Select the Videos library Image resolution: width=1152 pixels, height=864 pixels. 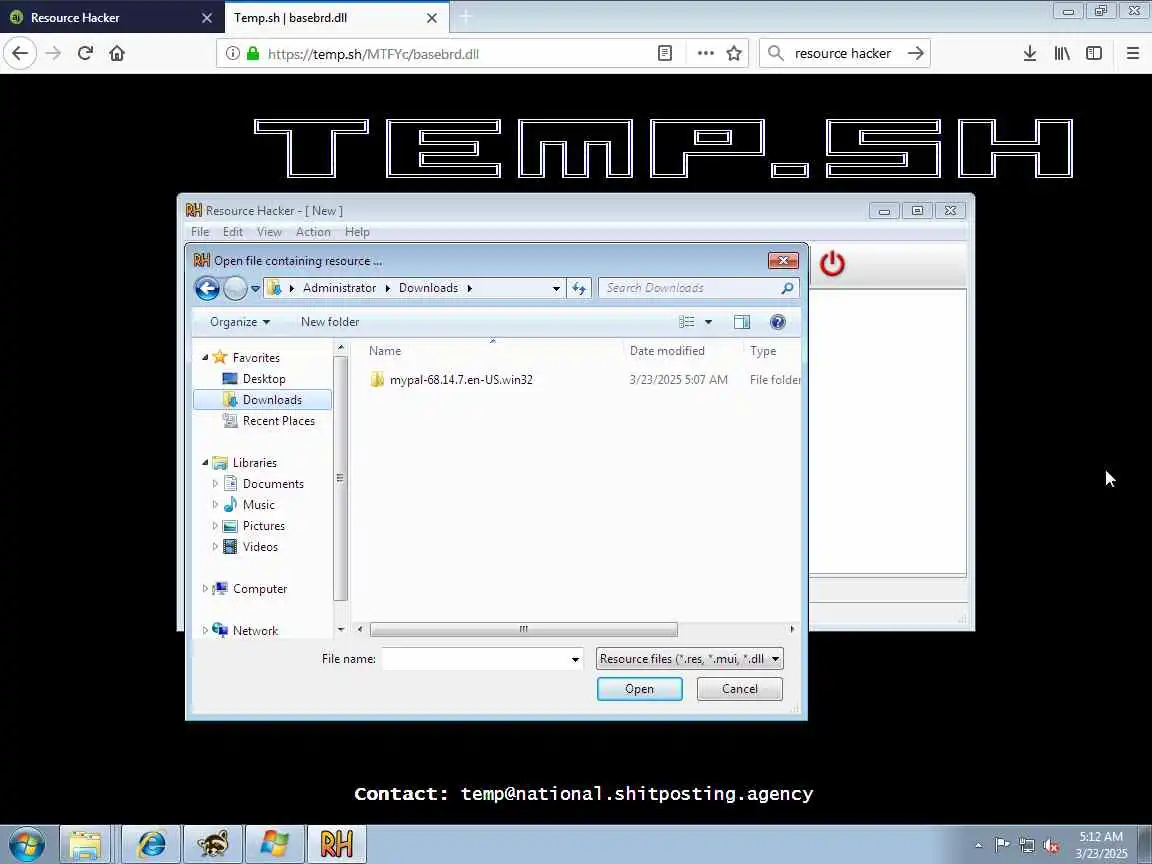coord(260,547)
